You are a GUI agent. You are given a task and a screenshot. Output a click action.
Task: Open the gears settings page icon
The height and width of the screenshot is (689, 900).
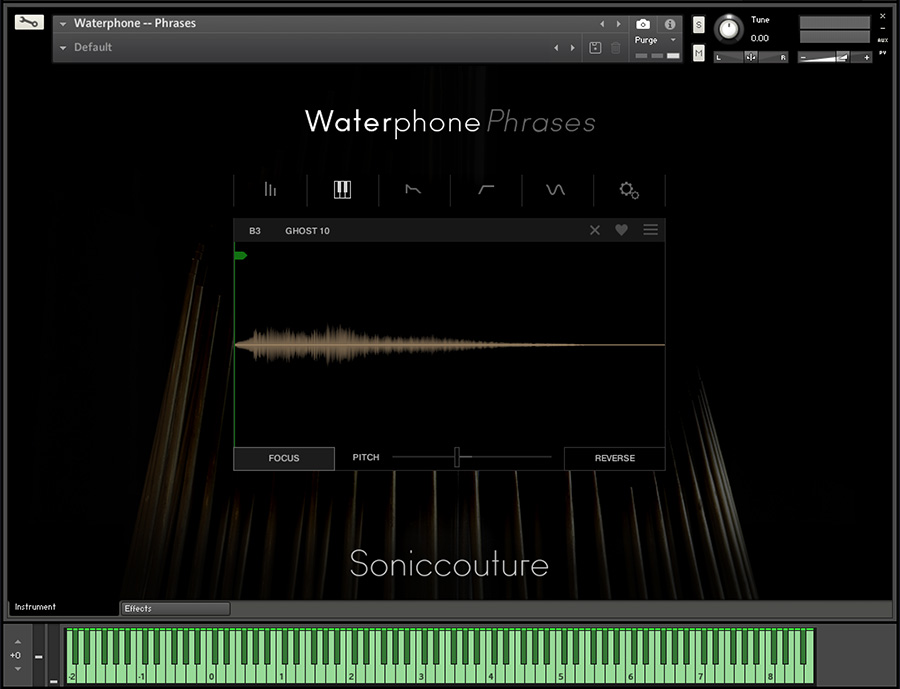tap(629, 190)
